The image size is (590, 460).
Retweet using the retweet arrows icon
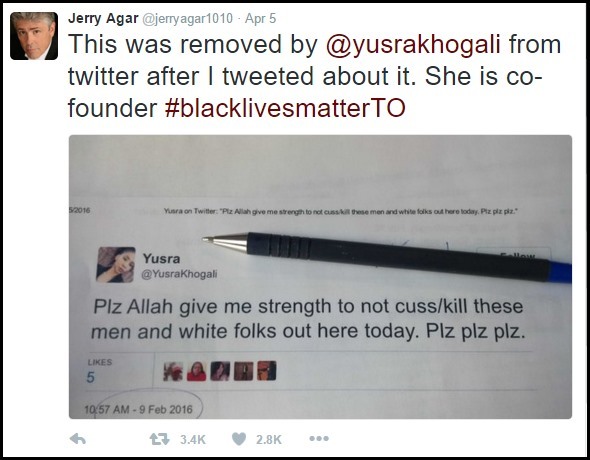pyautogui.click(x=160, y=439)
